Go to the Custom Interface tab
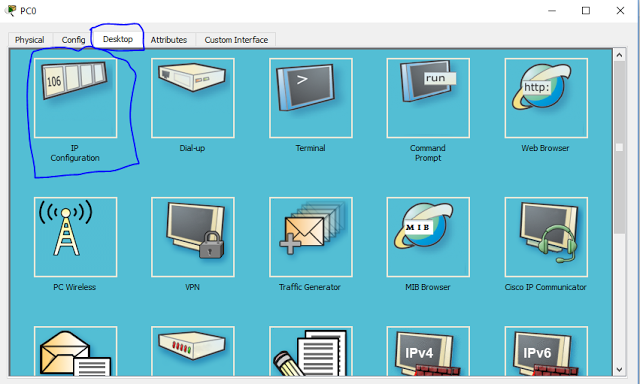 (x=236, y=40)
